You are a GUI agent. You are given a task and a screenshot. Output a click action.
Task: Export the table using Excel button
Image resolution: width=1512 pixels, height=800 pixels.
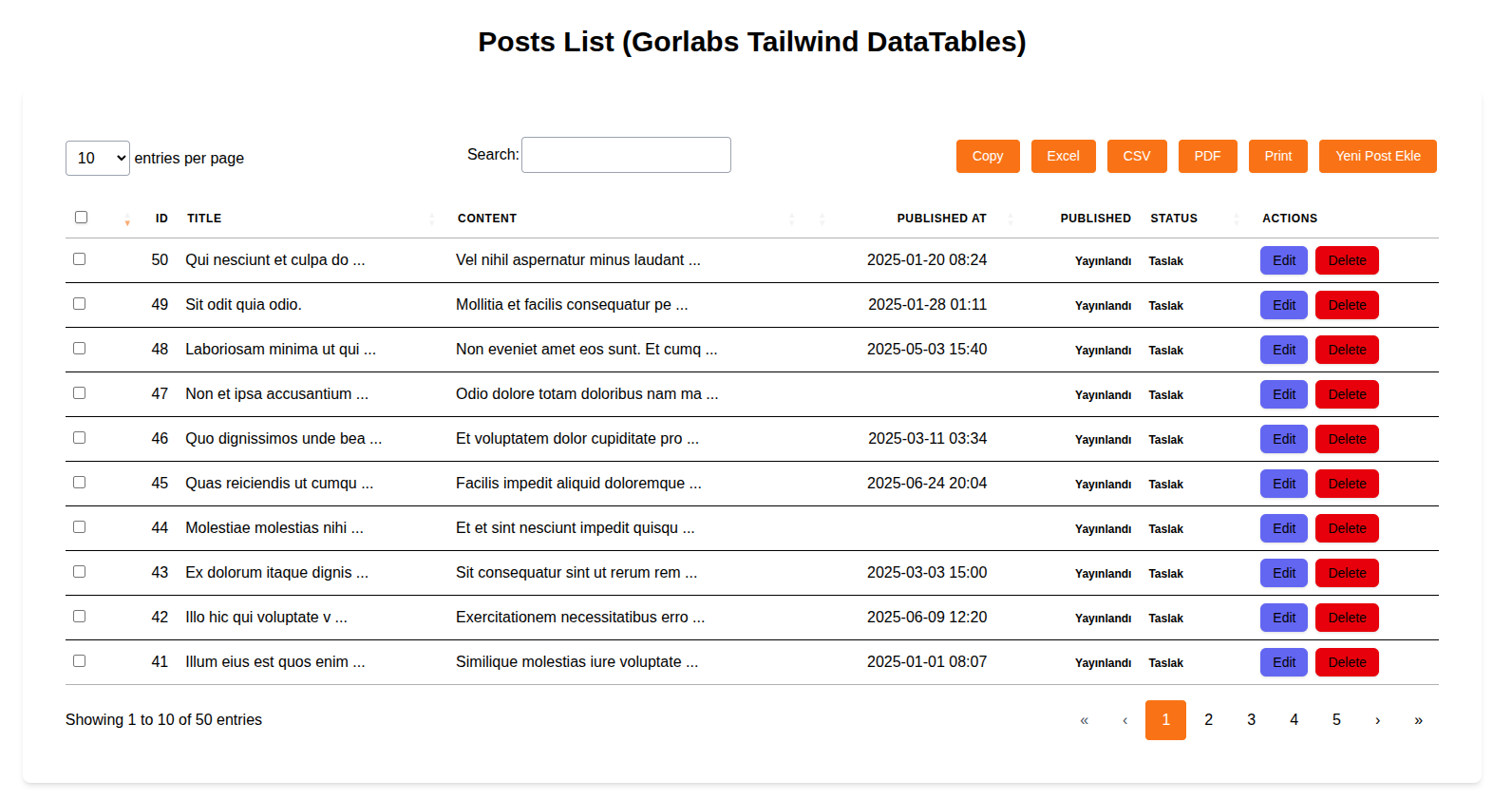pos(1063,157)
